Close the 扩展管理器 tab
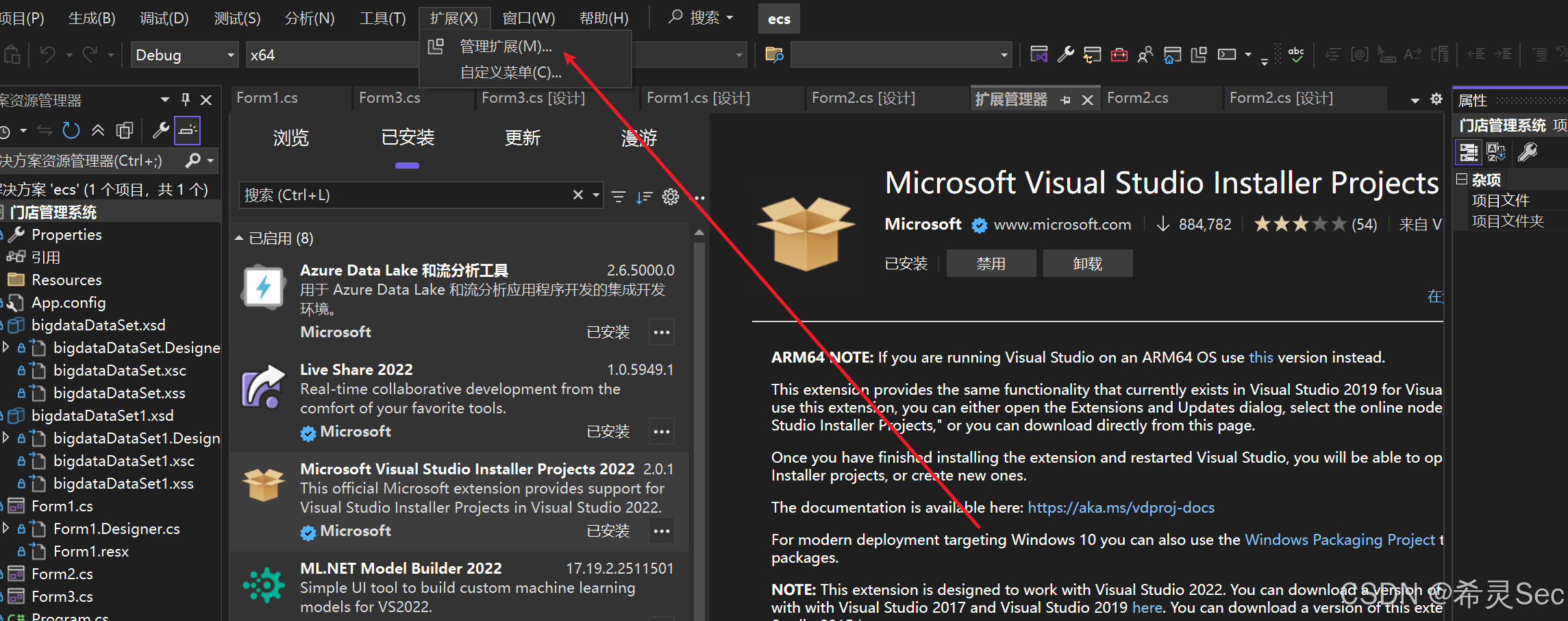Screen dimensions: 1568x621 1087,100
